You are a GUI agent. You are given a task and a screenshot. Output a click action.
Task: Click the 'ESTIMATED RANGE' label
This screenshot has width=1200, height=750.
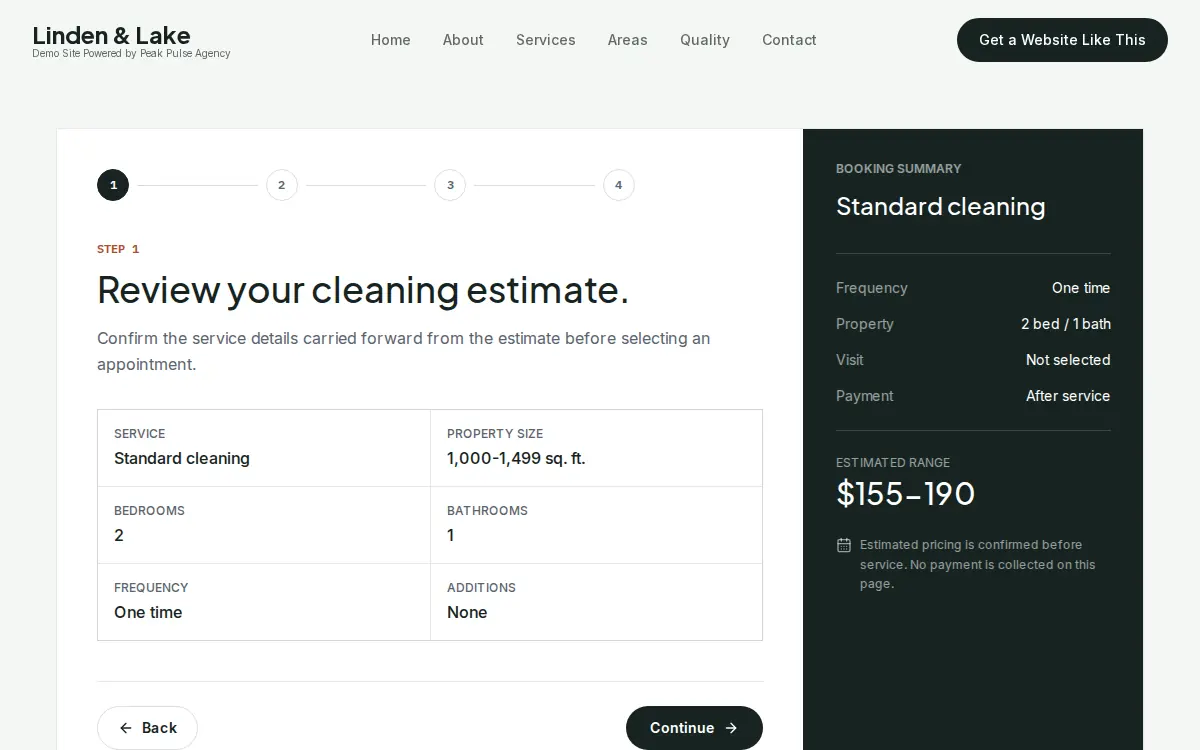pos(893,463)
